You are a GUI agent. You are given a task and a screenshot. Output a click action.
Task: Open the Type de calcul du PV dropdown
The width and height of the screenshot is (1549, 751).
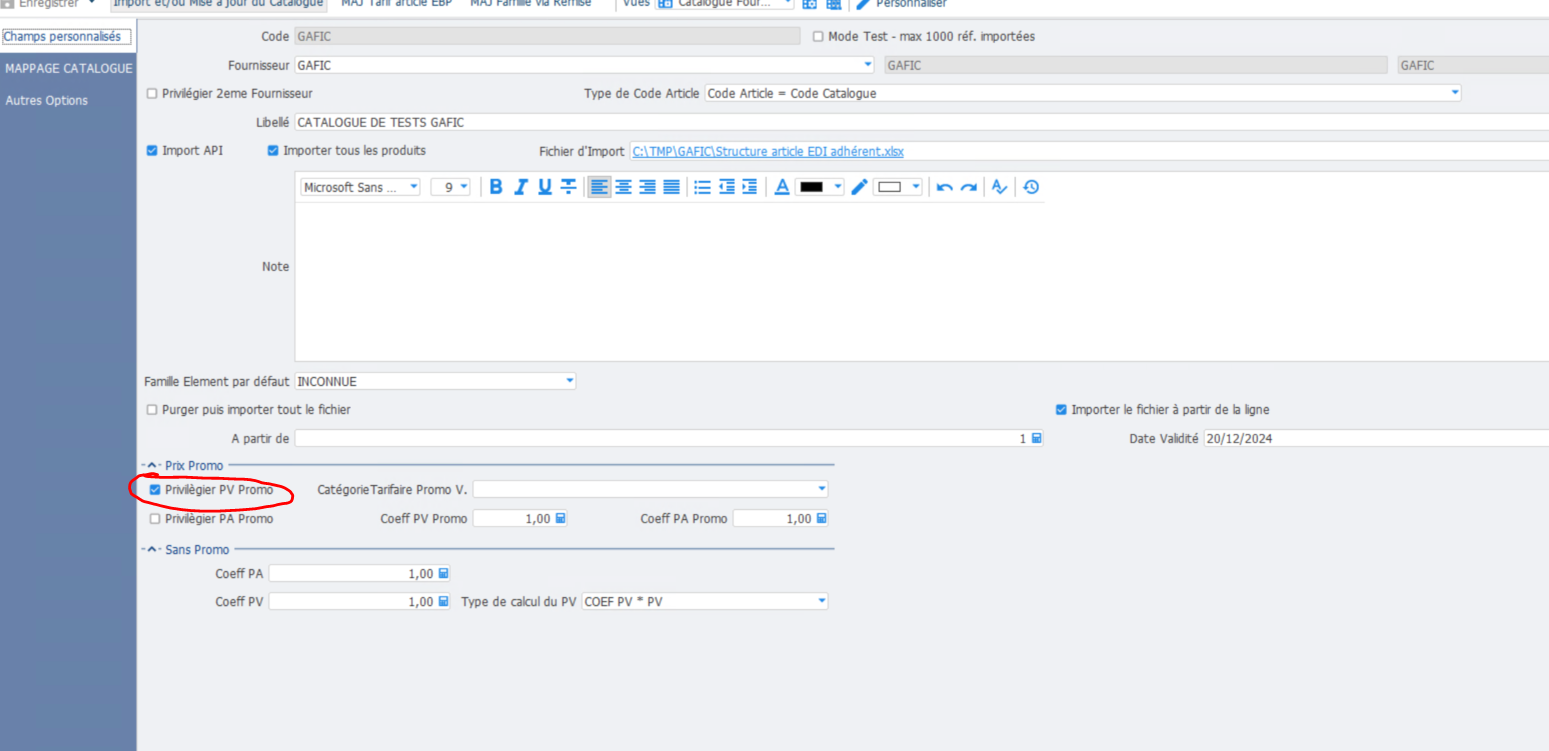point(822,602)
